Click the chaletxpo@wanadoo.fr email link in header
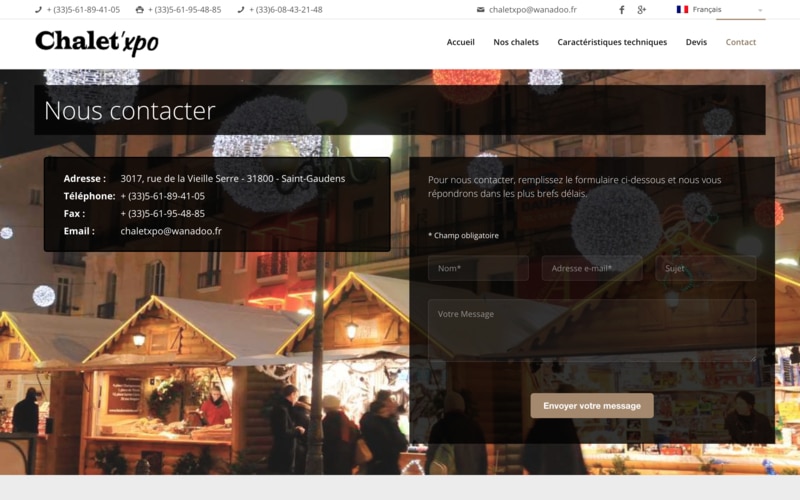800x500 pixels. point(533,10)
